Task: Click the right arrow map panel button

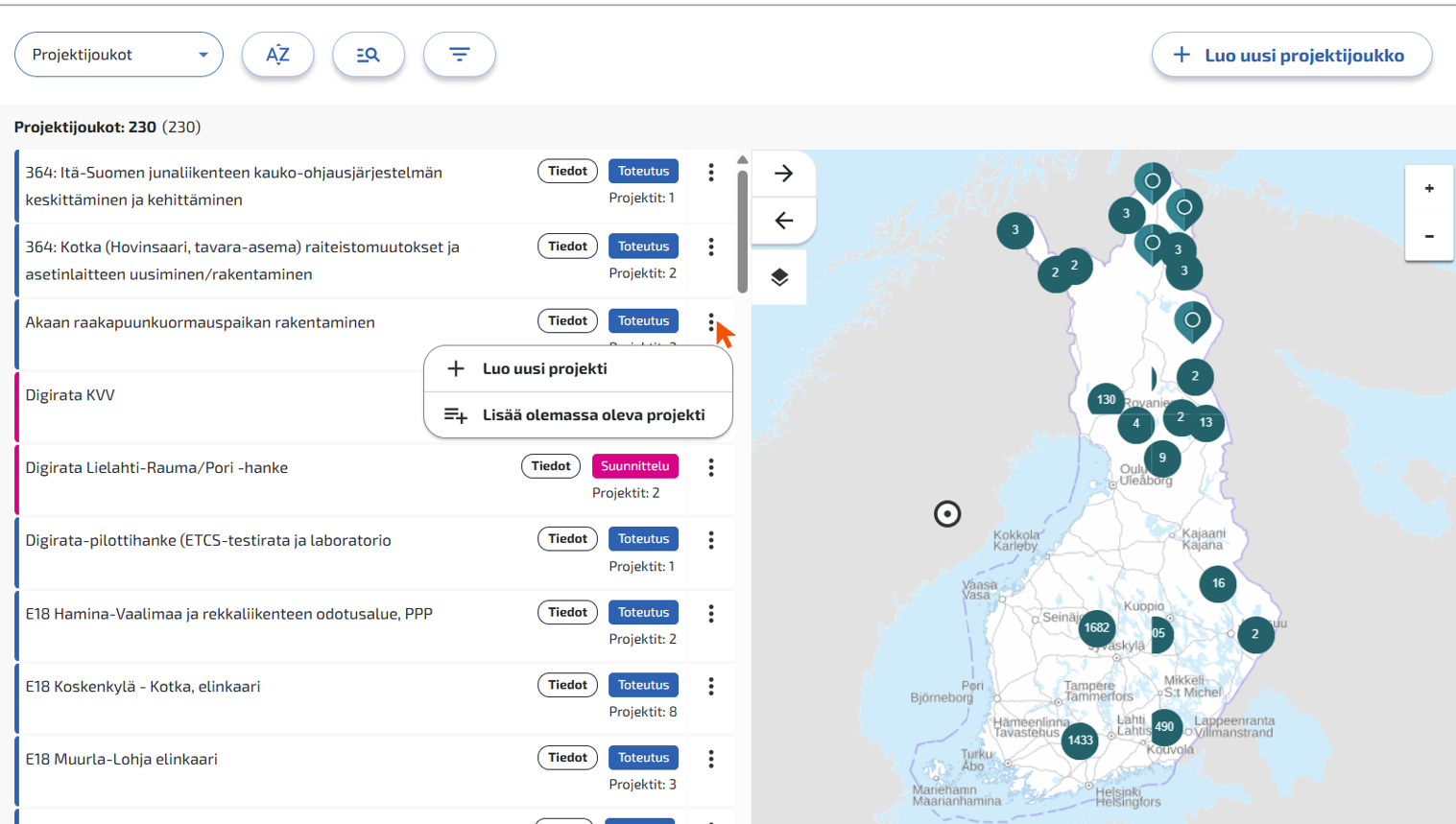Action: (784, 174)
